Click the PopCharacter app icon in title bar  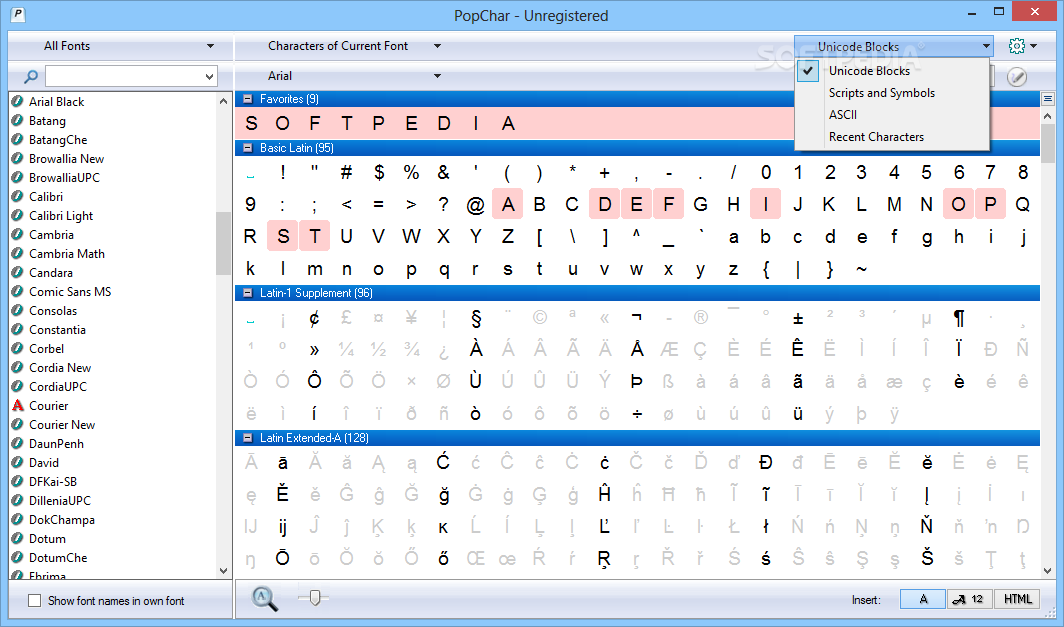coord(18,14)
